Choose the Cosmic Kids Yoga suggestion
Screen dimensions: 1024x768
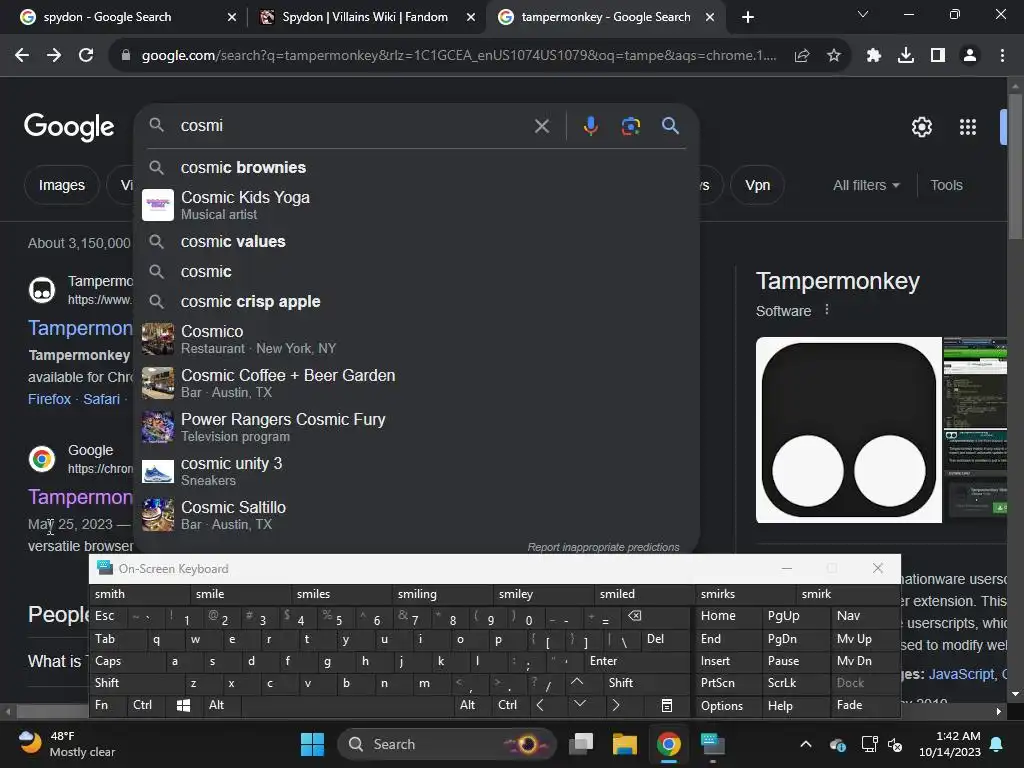coord(416,205)
